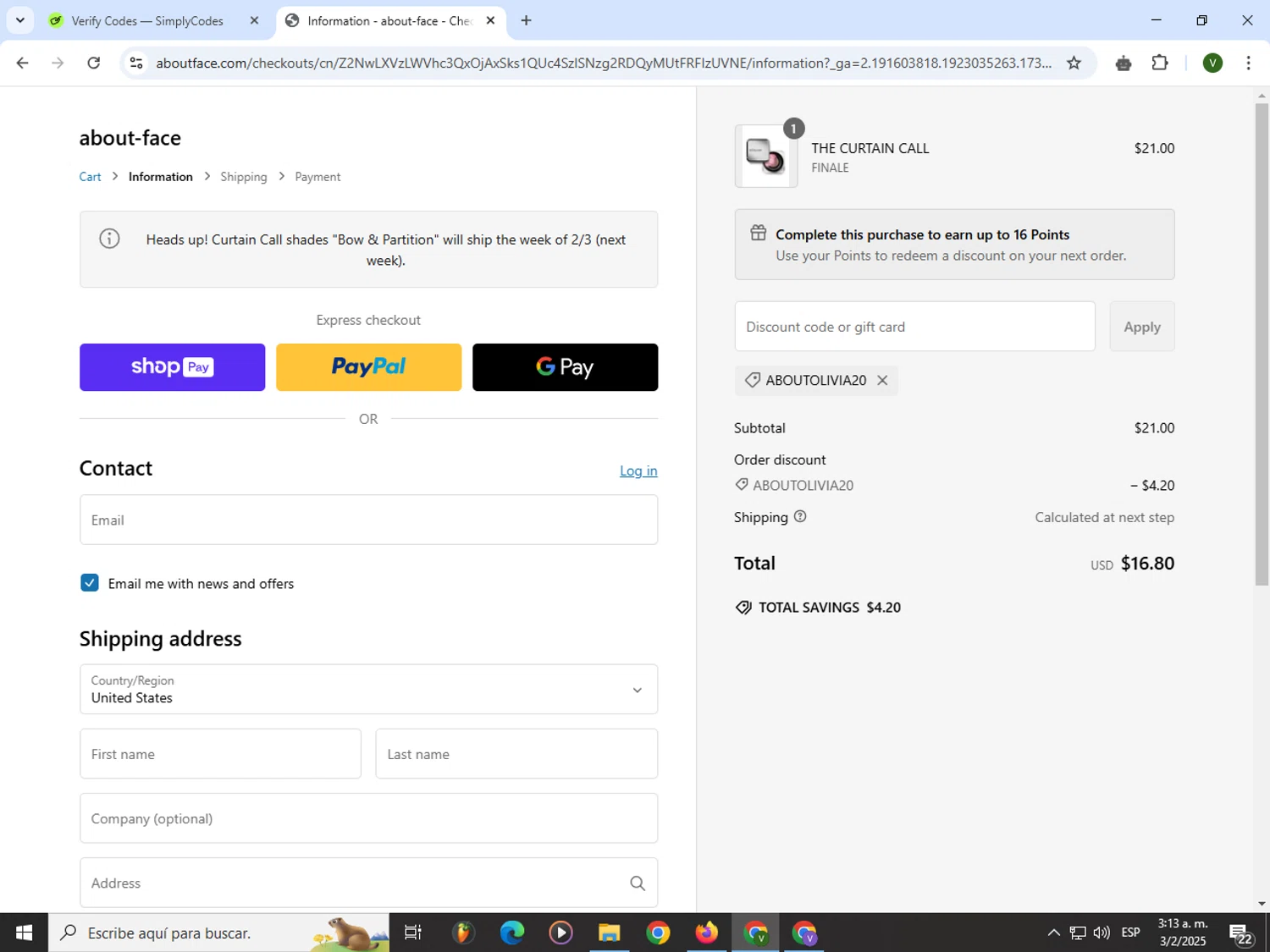Open the volume control in system tray
This screenshot has width=1270, height=952.
coord(1102,933)
